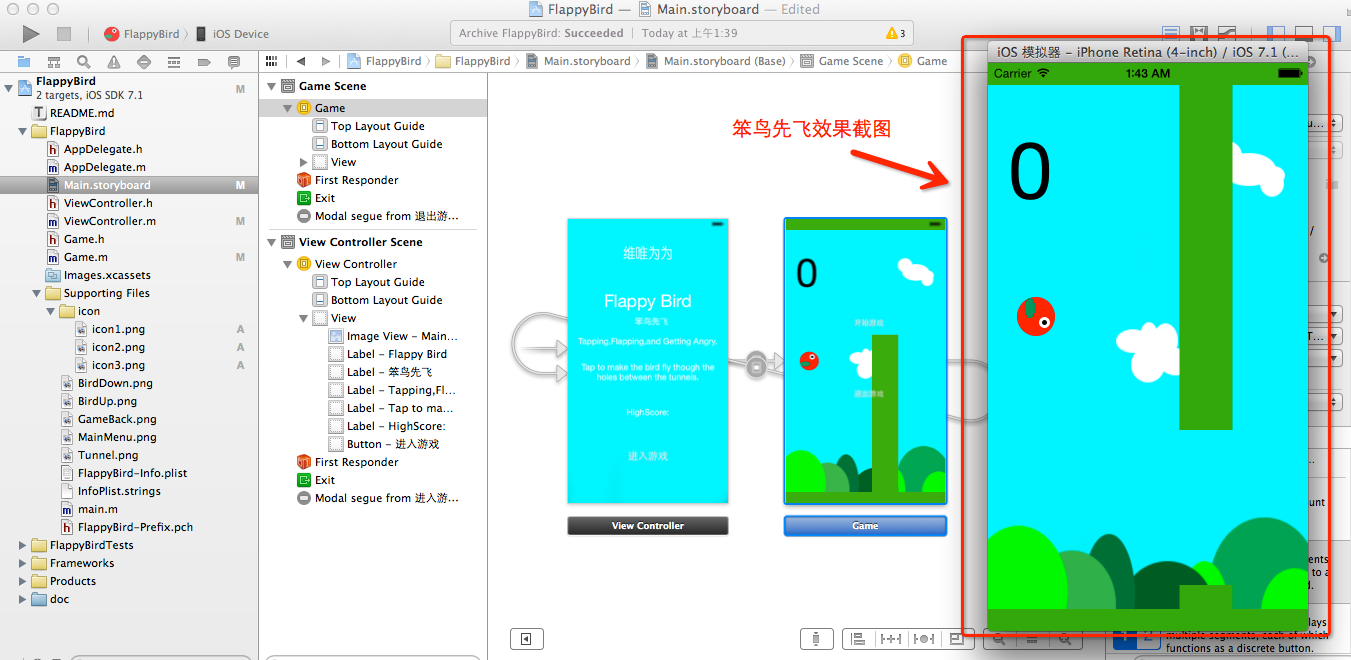Toggle the document outline button below the canvas
This screenshot has height=660, width=1351.
(526, 638)
